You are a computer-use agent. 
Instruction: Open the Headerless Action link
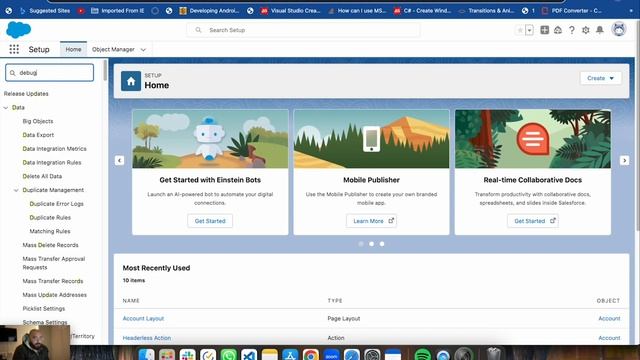point(147,338)
